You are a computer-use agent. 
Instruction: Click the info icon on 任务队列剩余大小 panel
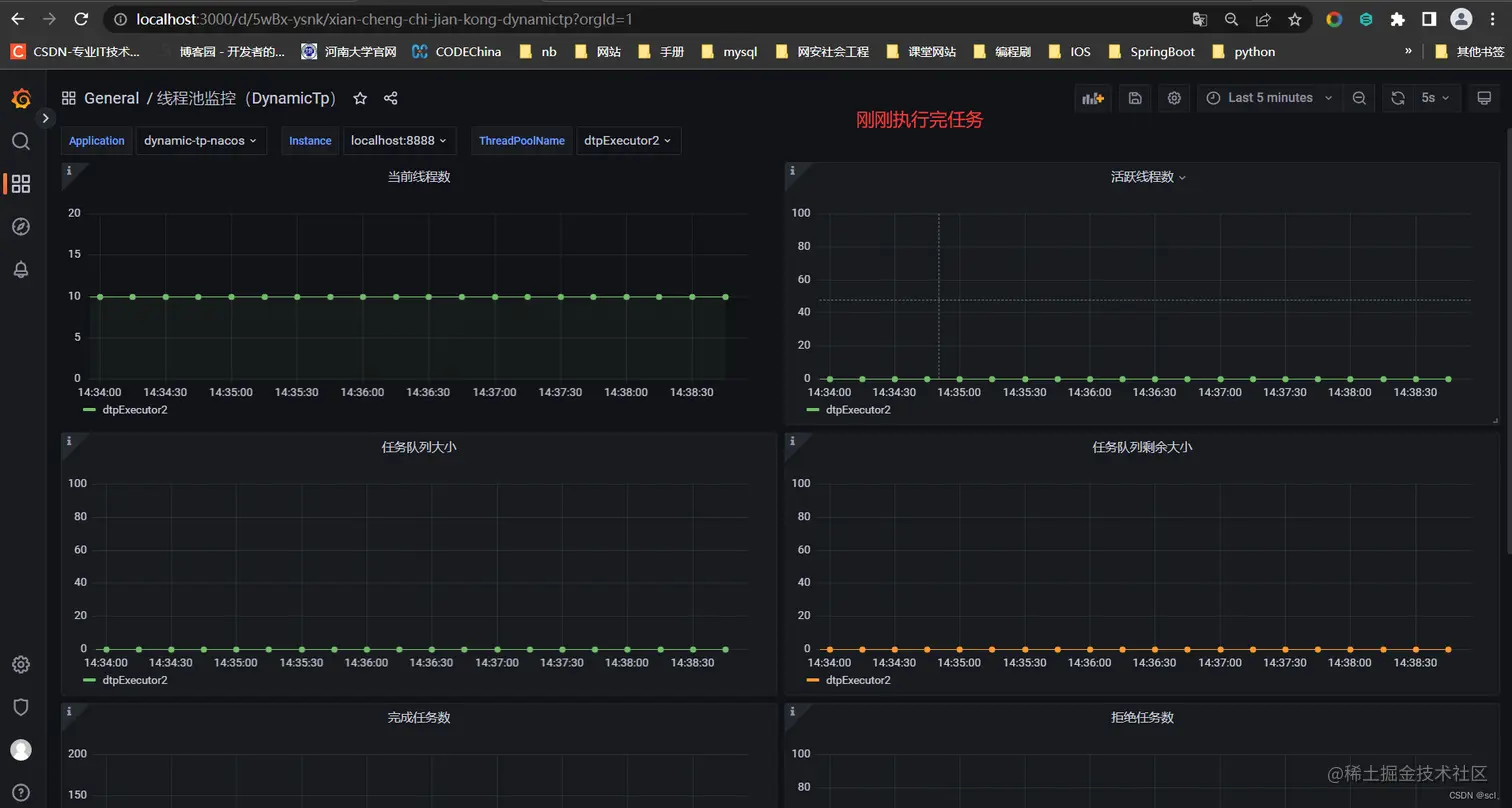coord(792,441)
